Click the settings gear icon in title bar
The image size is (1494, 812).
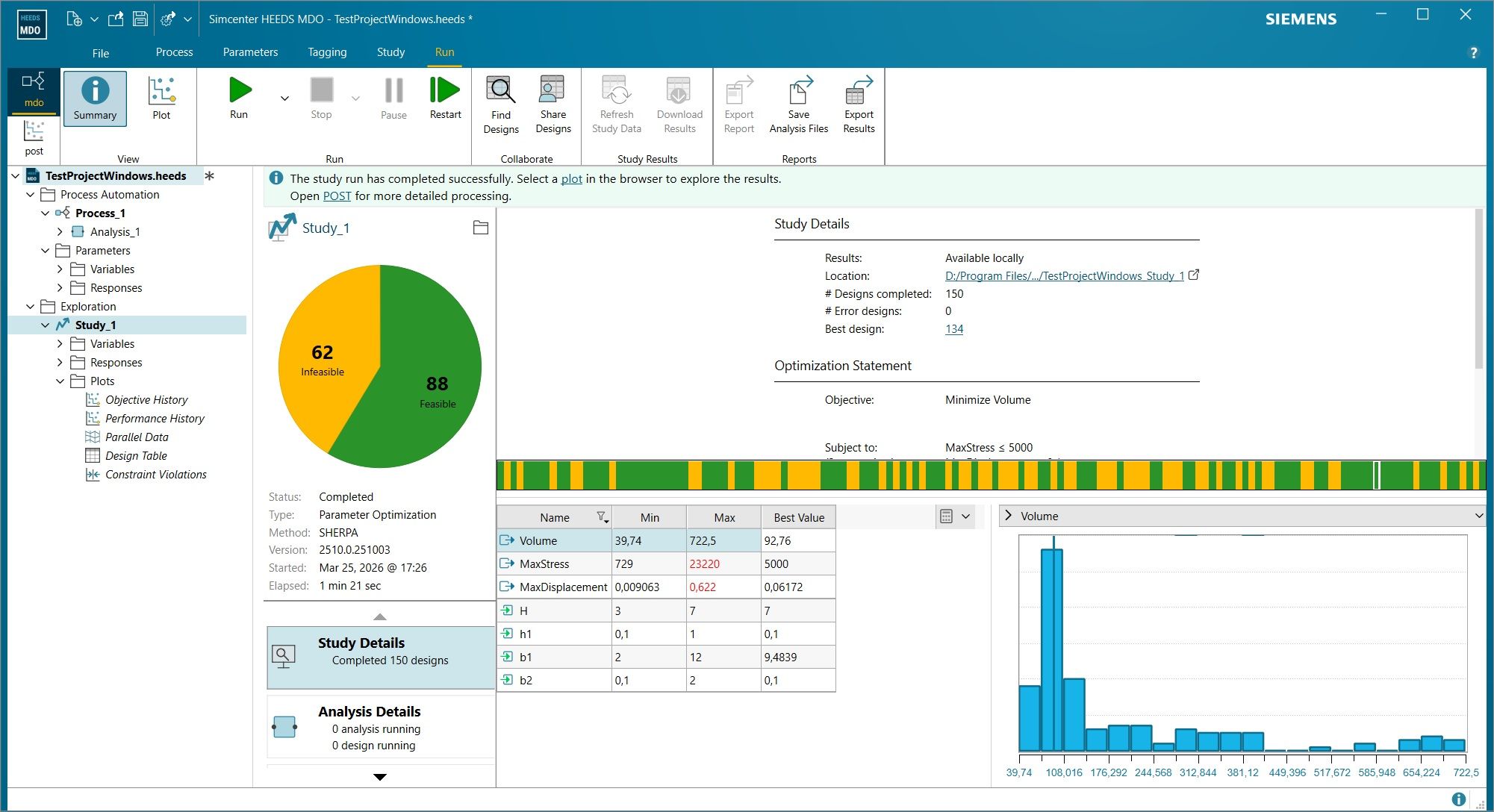(168, 19)
